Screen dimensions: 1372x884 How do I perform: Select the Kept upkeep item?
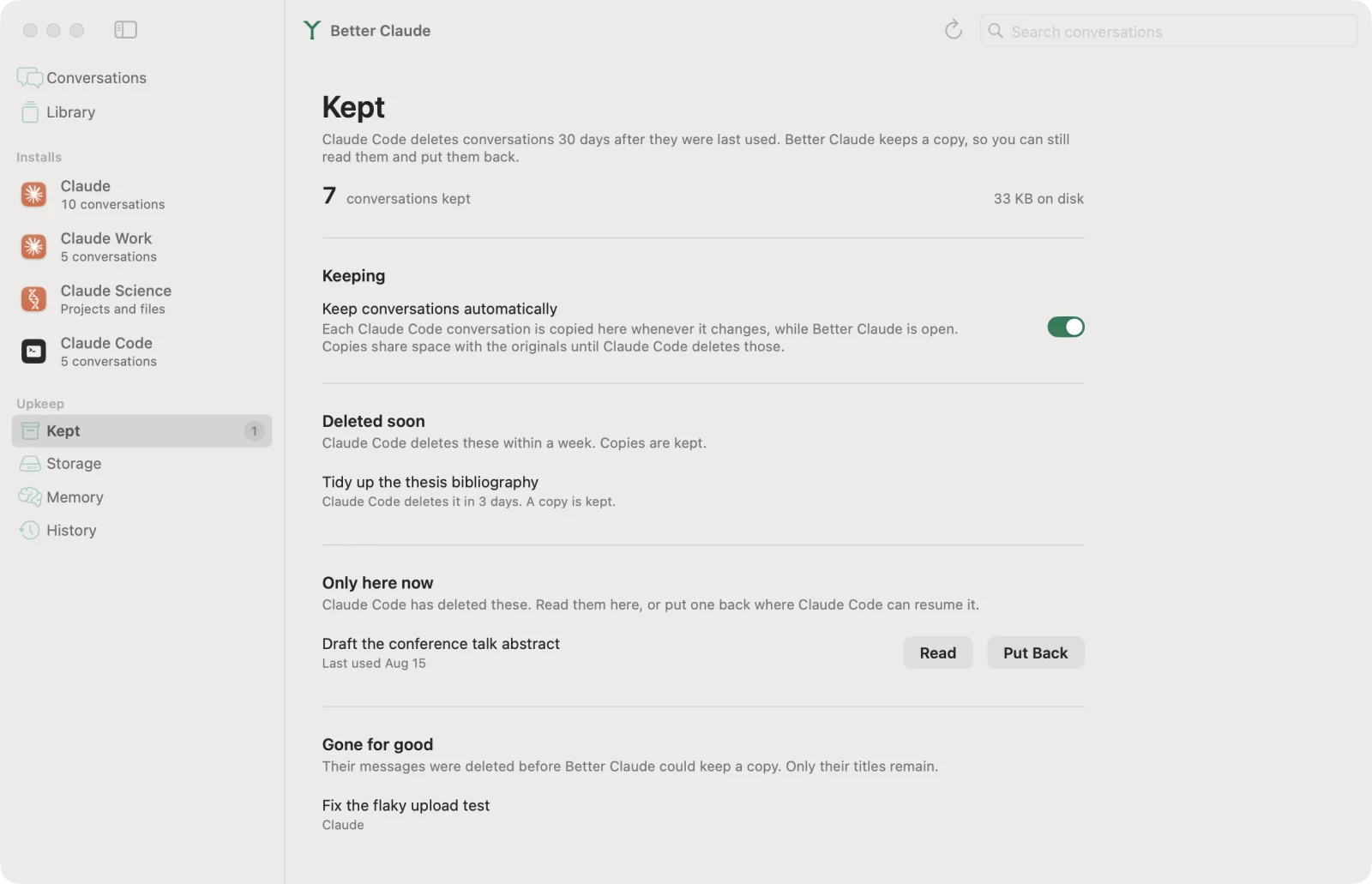click(x=142, y=431)
